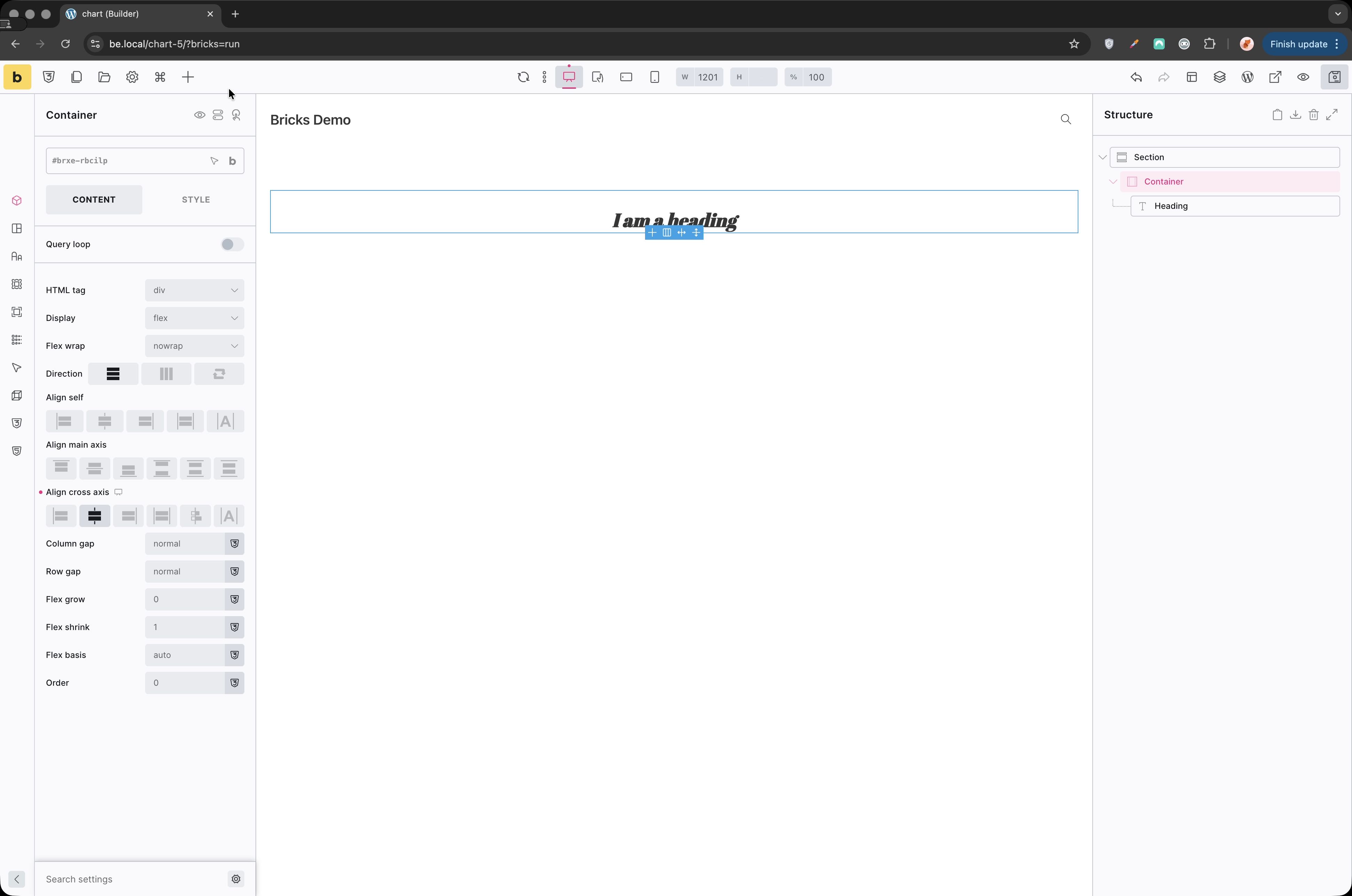
Task: Click the plus icon to add an element
Action: coord(188,77)
